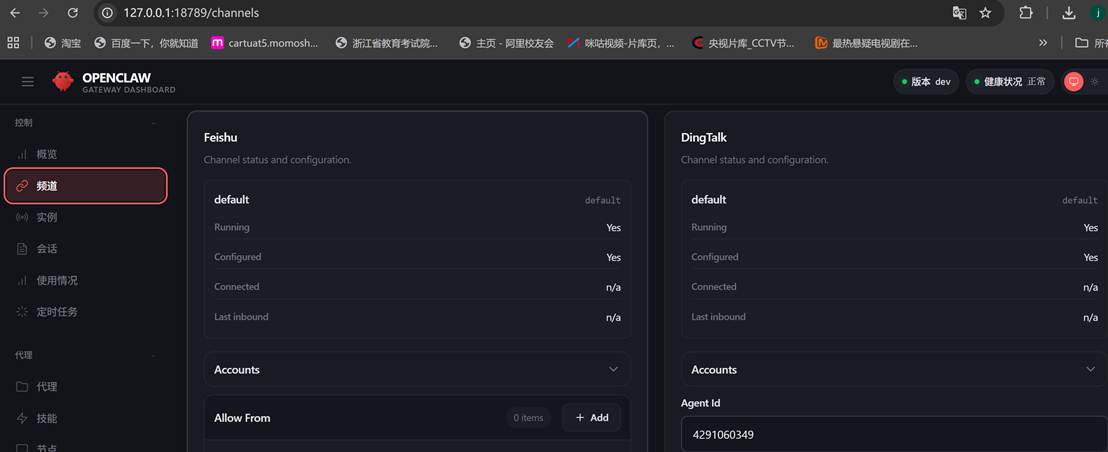
Task: Click the 使用情况 chart icon
Action: pos(22,280)
